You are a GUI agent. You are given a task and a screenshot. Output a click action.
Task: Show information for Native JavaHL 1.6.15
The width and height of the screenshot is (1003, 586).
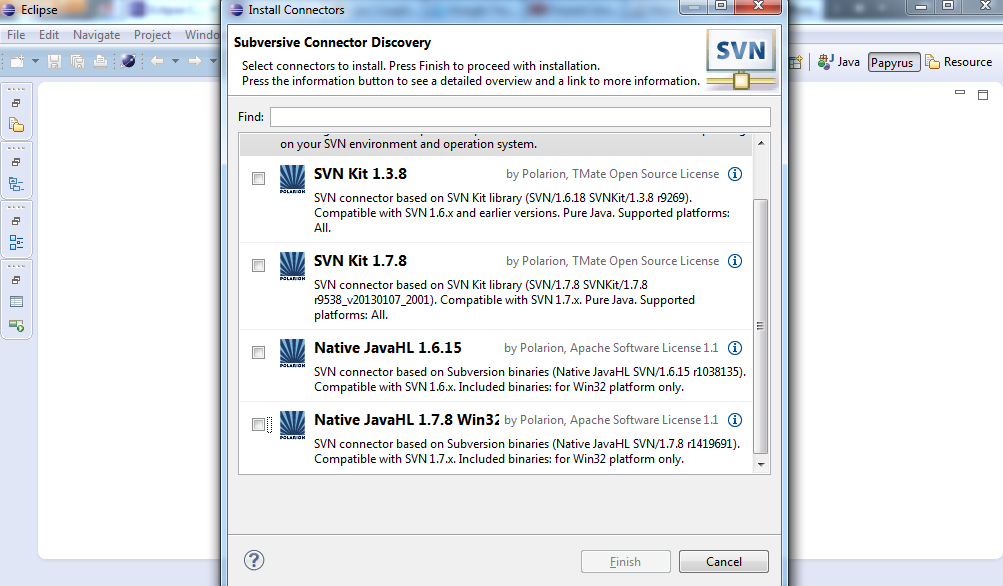[x=735, y=348]
